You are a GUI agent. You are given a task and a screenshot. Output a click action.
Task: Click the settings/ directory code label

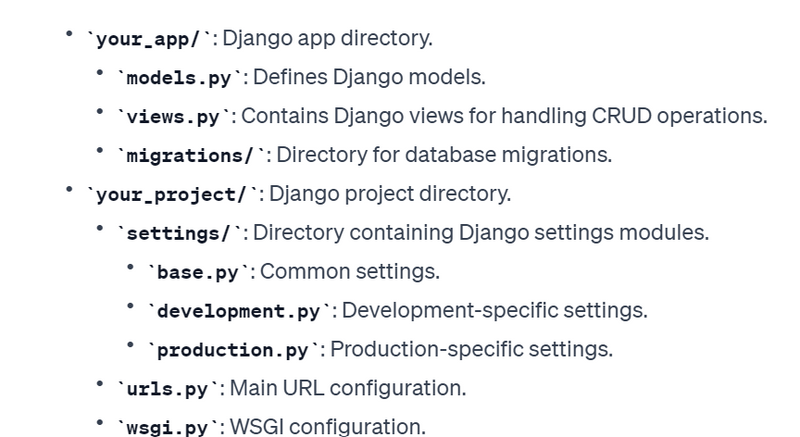coord(180,234)
